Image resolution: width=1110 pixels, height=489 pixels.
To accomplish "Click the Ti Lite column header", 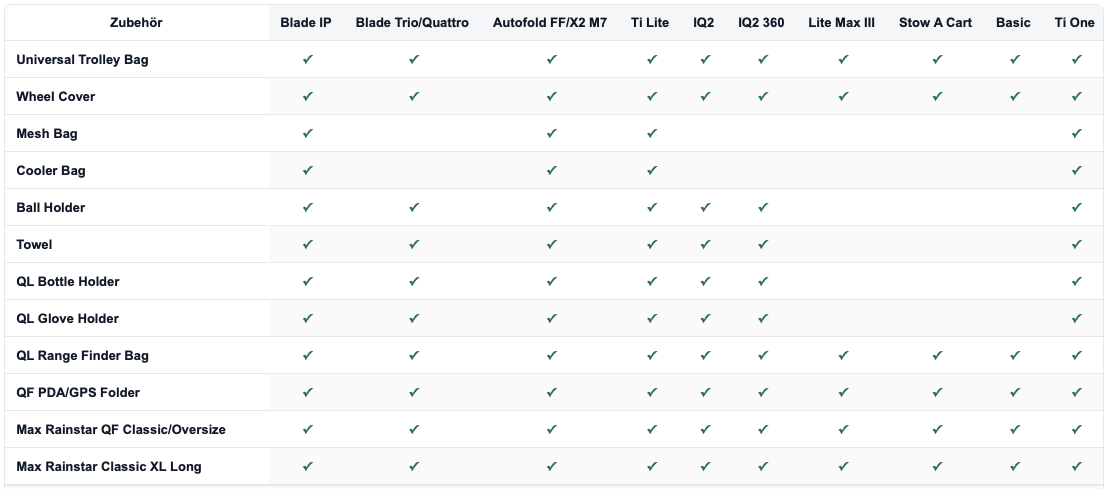I will (x=650, y=23).
